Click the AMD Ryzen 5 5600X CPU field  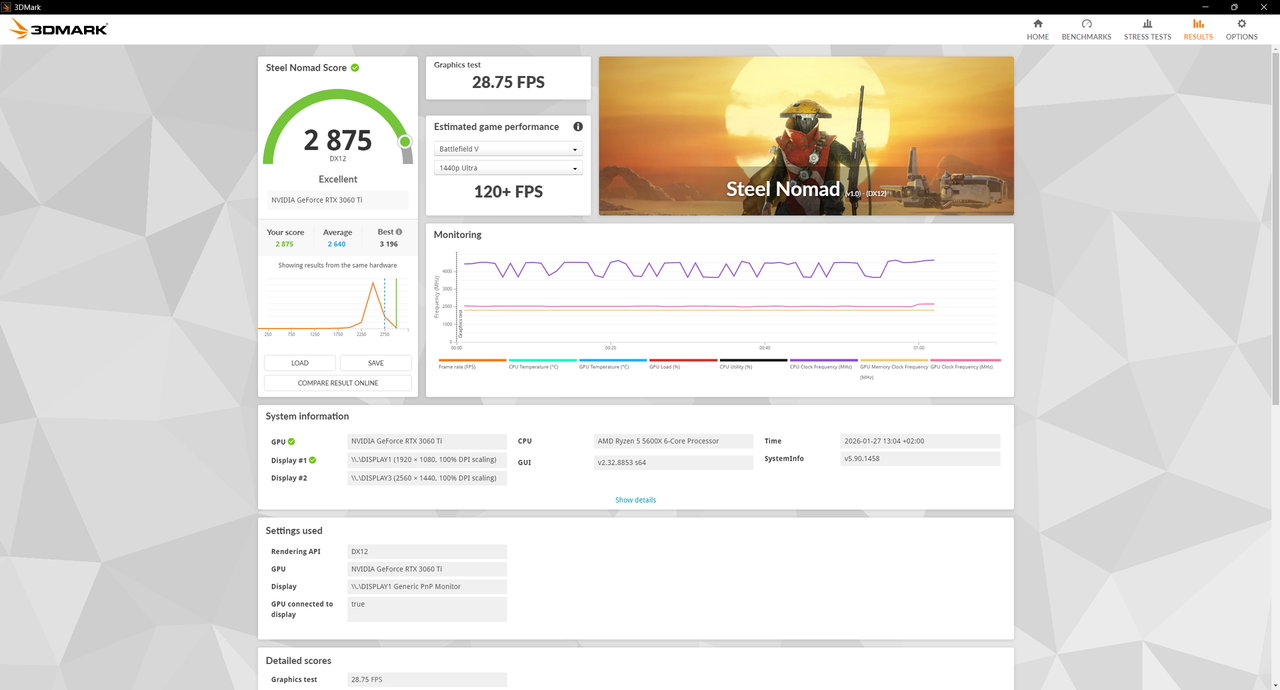673,441
